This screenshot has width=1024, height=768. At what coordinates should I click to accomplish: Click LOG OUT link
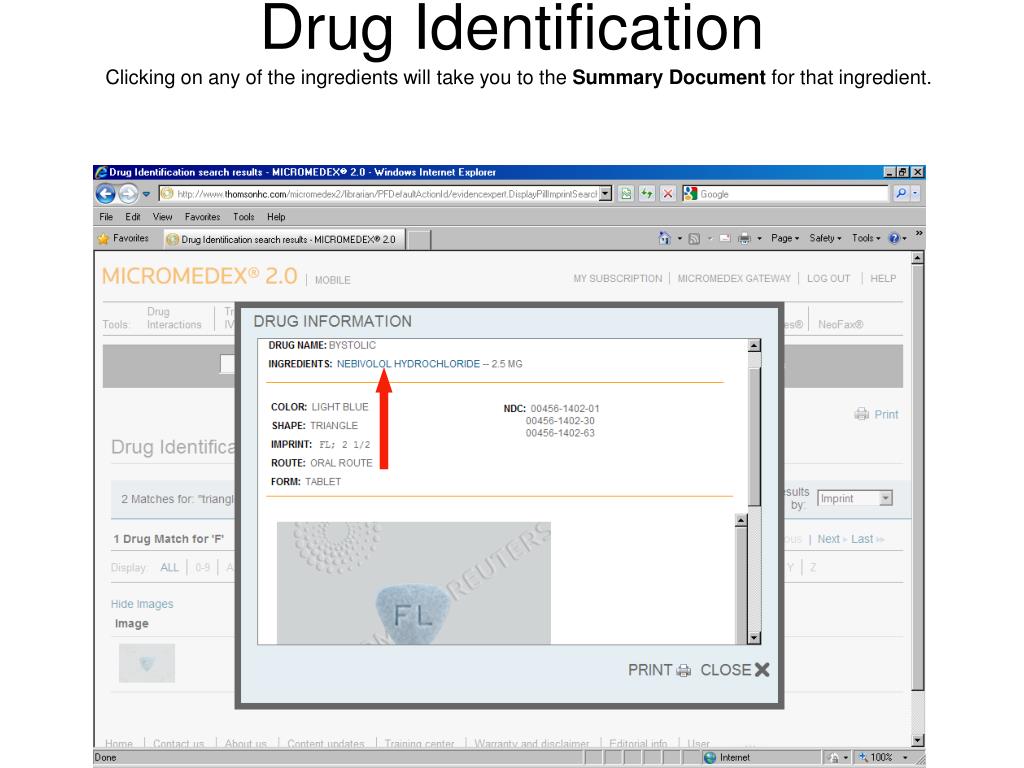829,278
